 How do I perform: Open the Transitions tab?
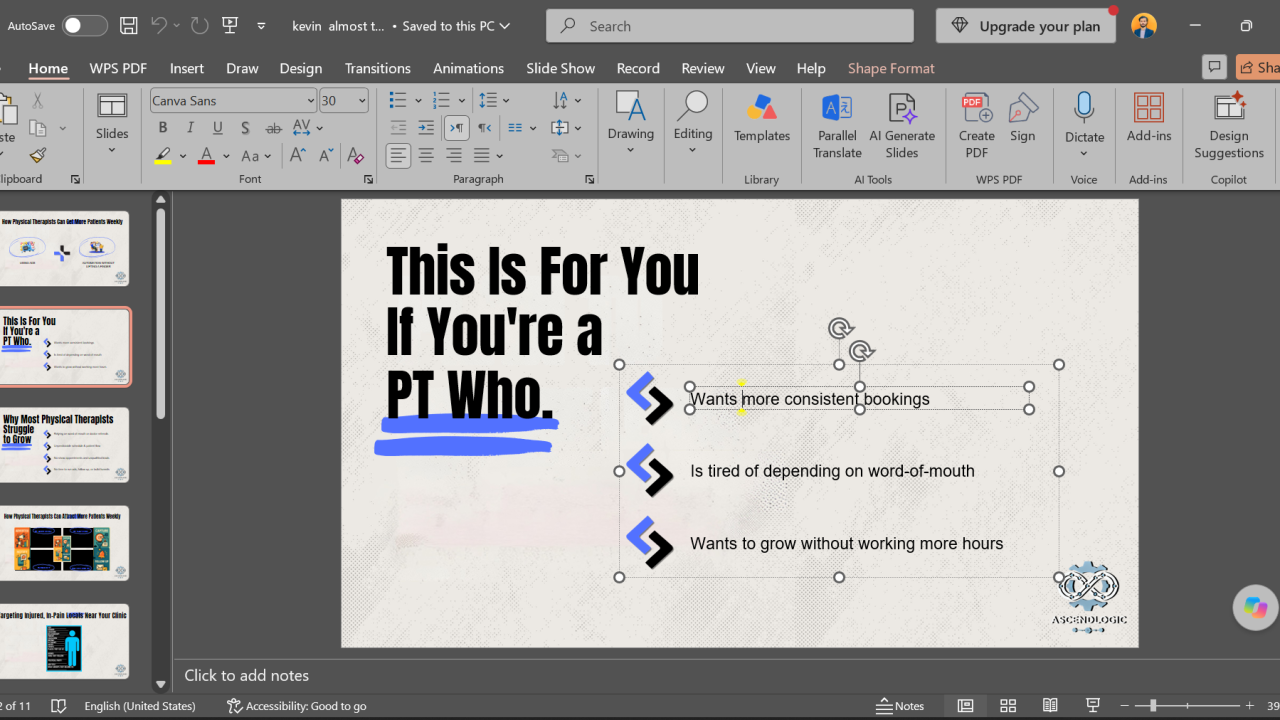(x=378, y=68)
